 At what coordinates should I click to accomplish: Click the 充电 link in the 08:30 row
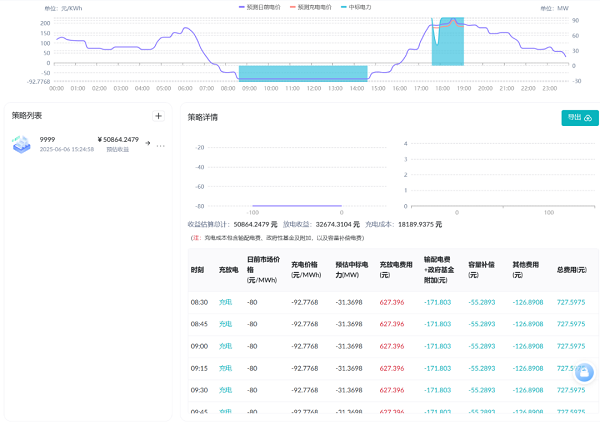(x=225, y=302)
